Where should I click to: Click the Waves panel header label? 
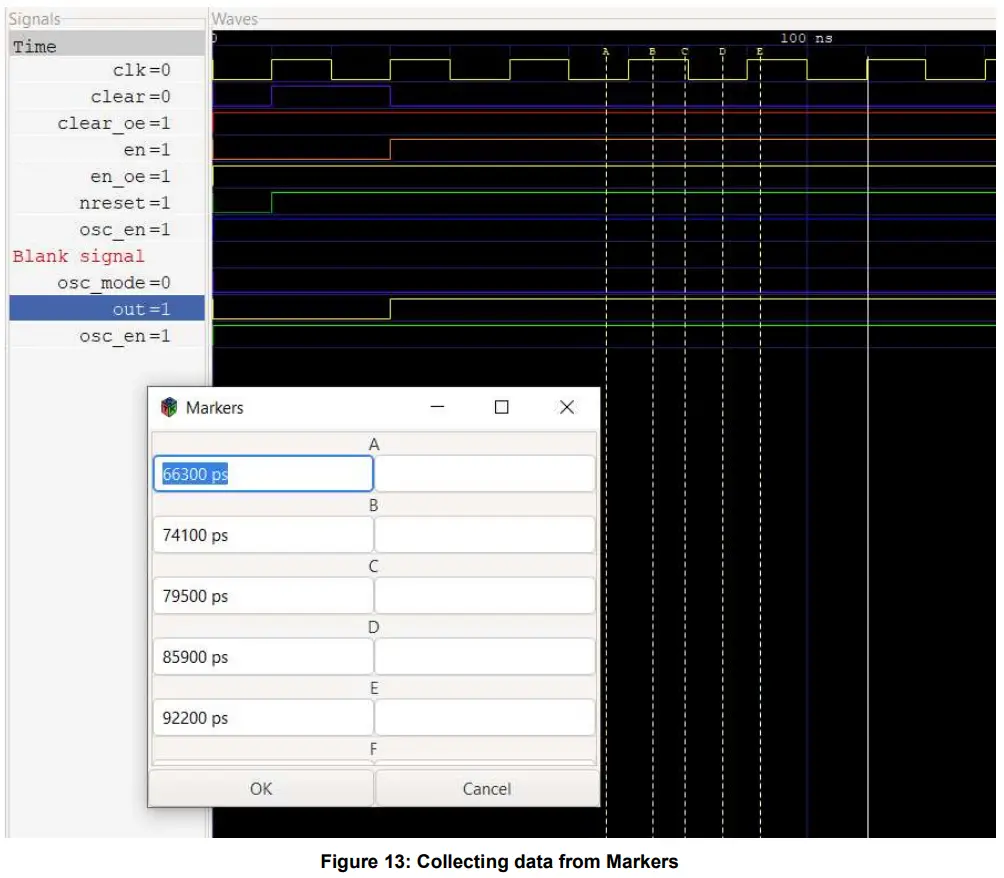click(x=235, y=19)
